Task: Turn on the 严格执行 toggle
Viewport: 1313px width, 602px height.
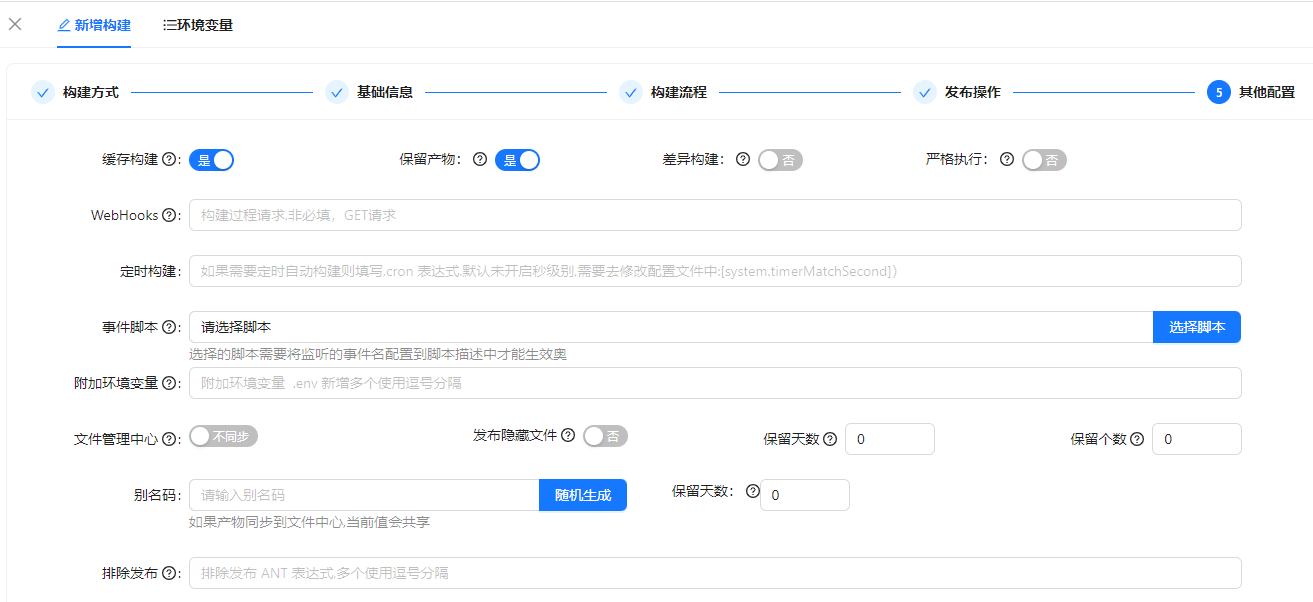Action: [1044, 160]
